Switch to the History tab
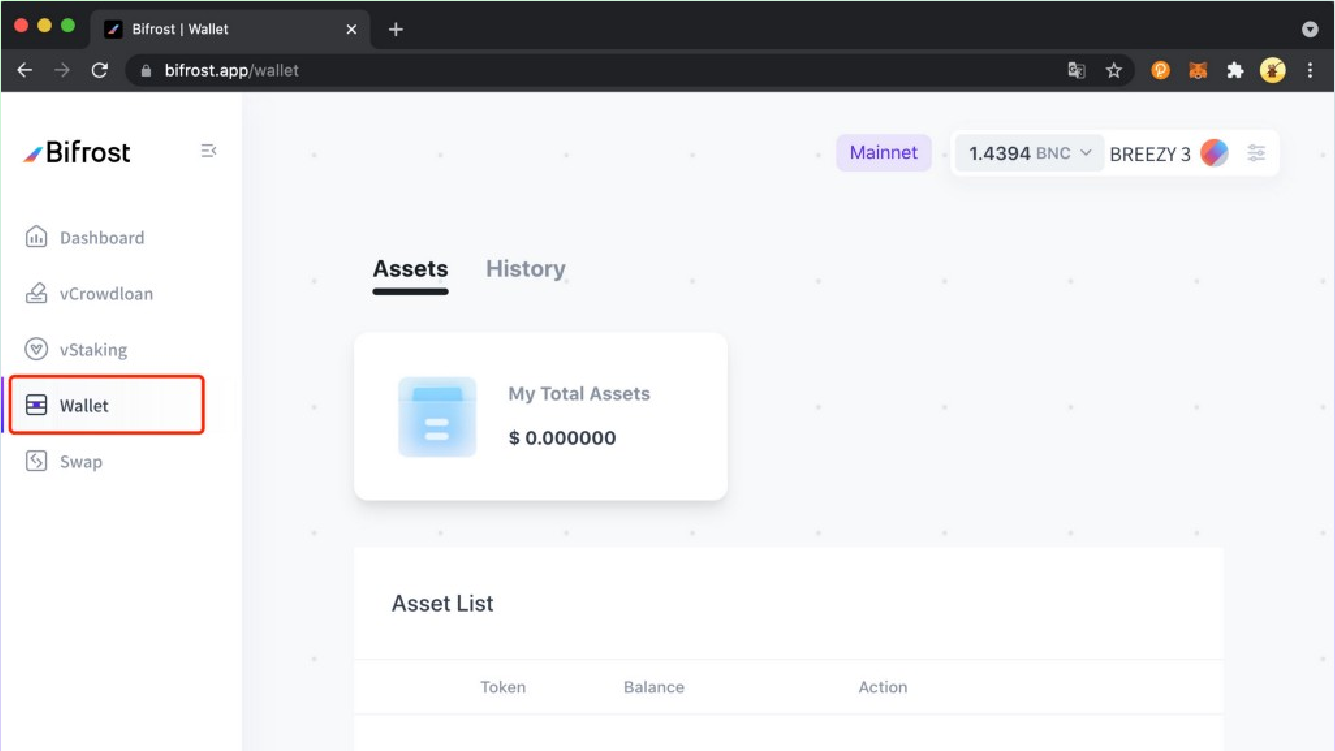This screenshot has height=751, width=1335. click(526, 269)
